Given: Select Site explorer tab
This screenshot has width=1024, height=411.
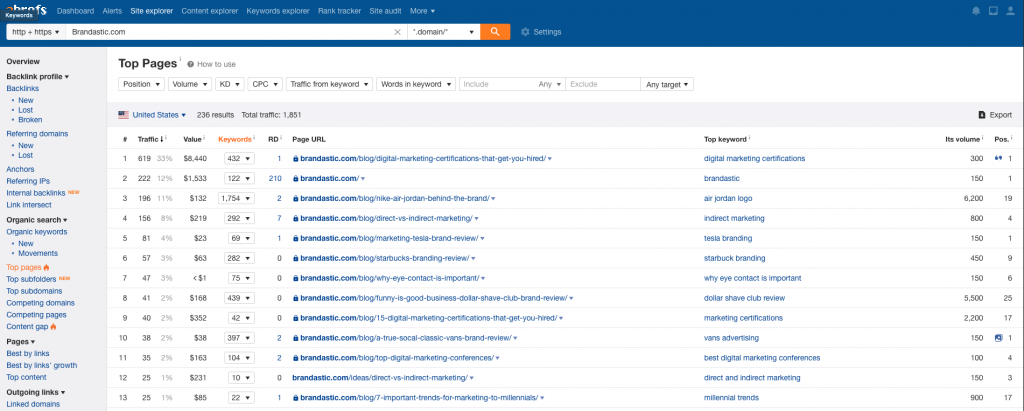Looking at the screenshot, I should click(152, 10).
